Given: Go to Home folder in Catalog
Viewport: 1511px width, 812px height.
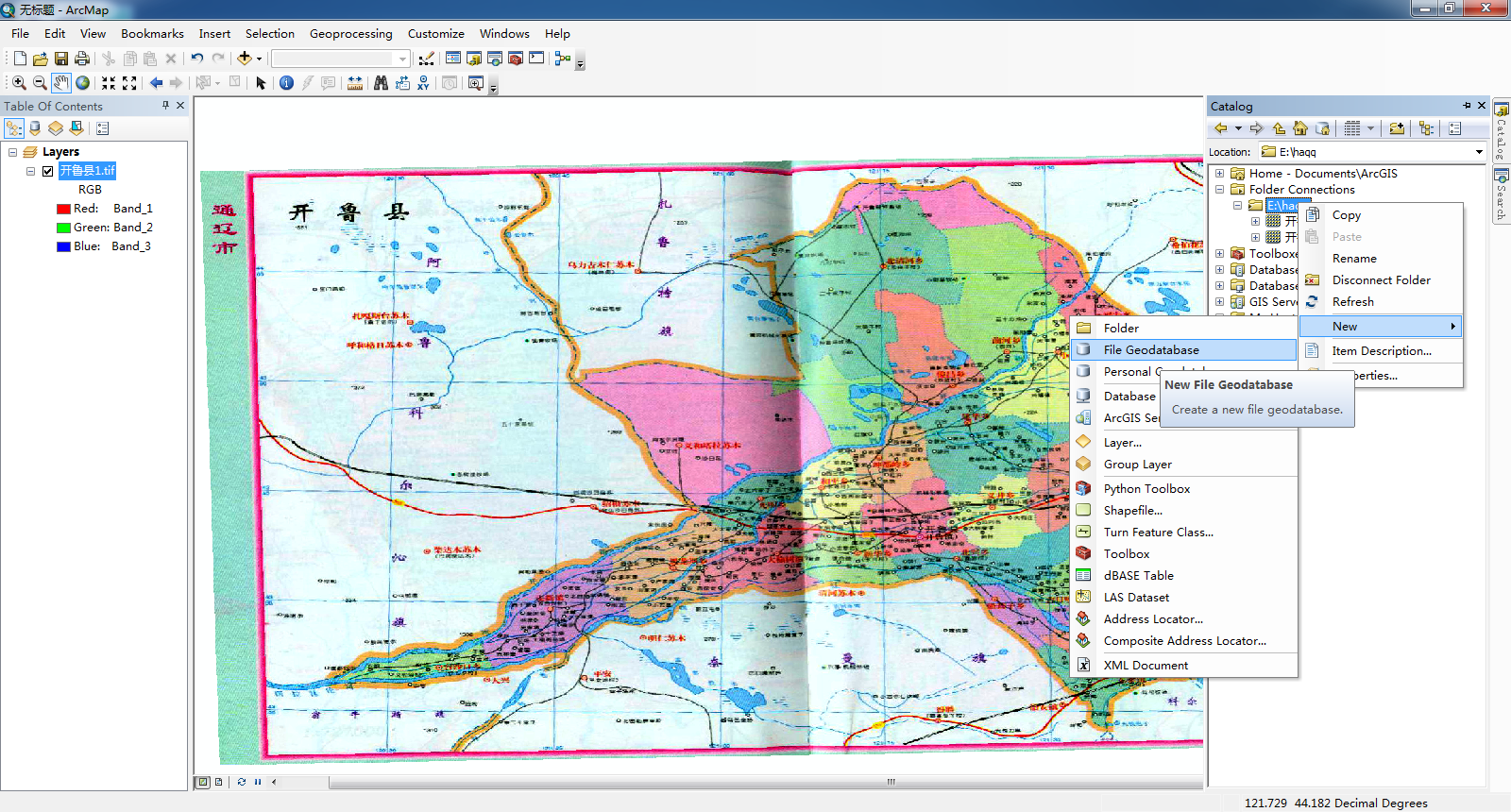Looking at the screenshot, I should click(1300, 128).
